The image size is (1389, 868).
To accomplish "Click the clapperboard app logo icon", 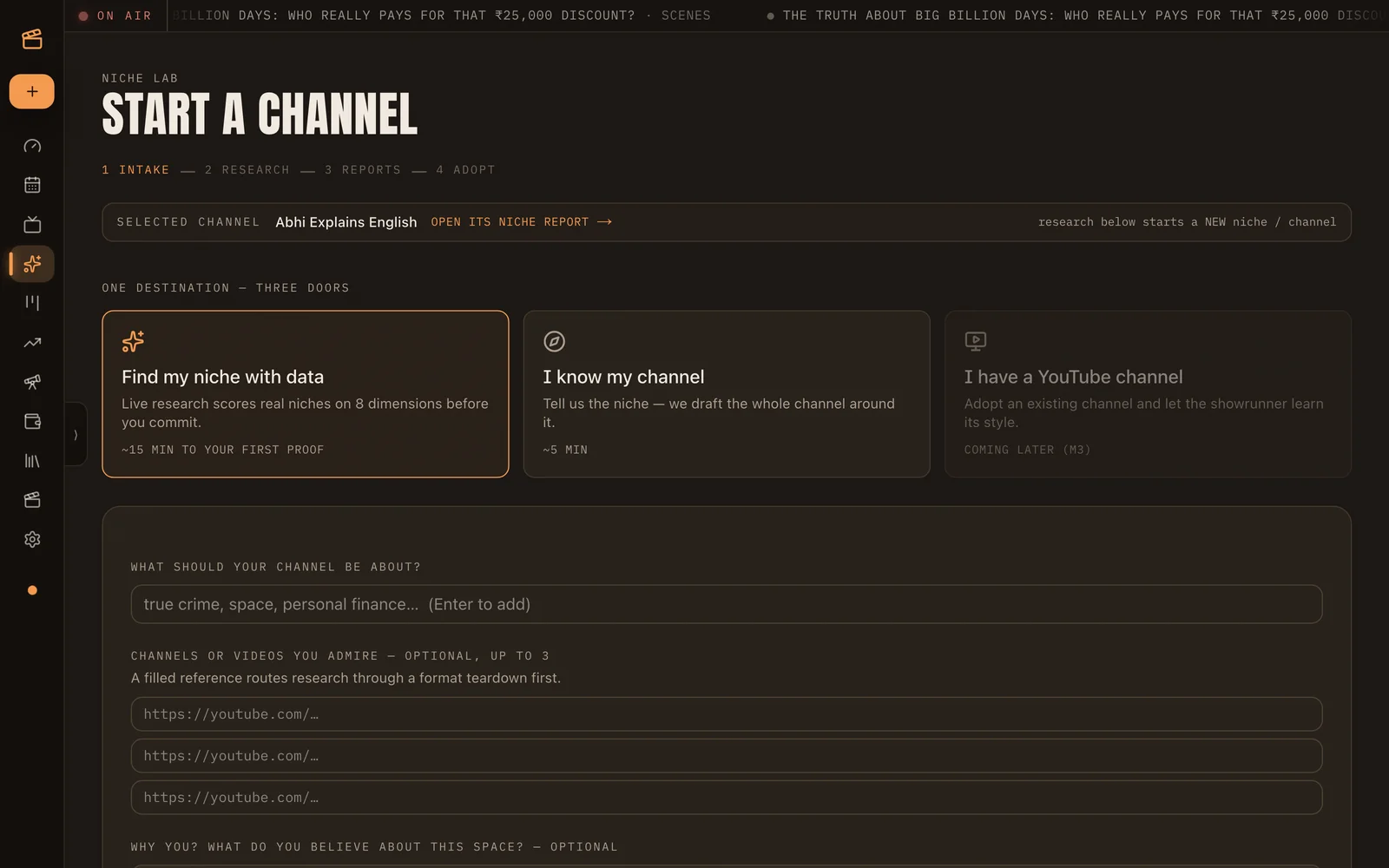I will (x=32, y=39).
